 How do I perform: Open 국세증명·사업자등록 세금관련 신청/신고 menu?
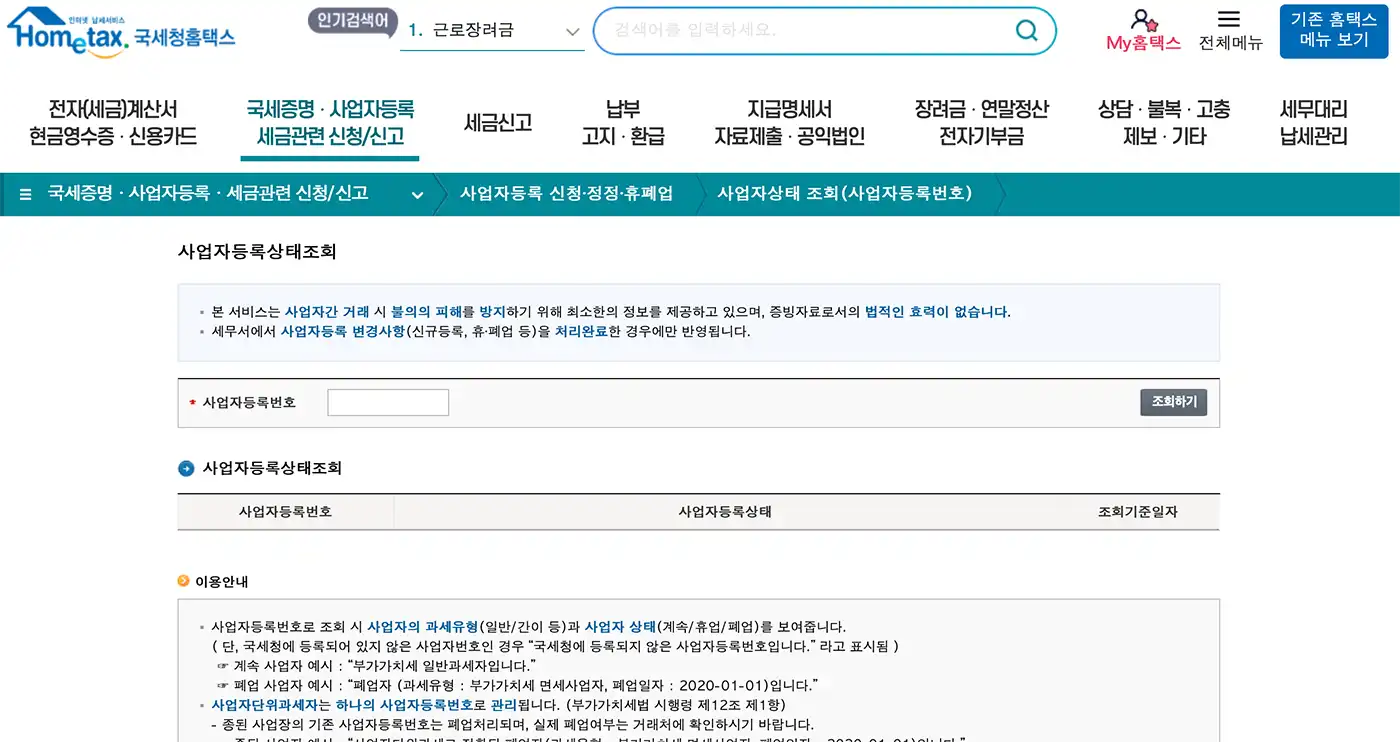[x=330, y=123]
